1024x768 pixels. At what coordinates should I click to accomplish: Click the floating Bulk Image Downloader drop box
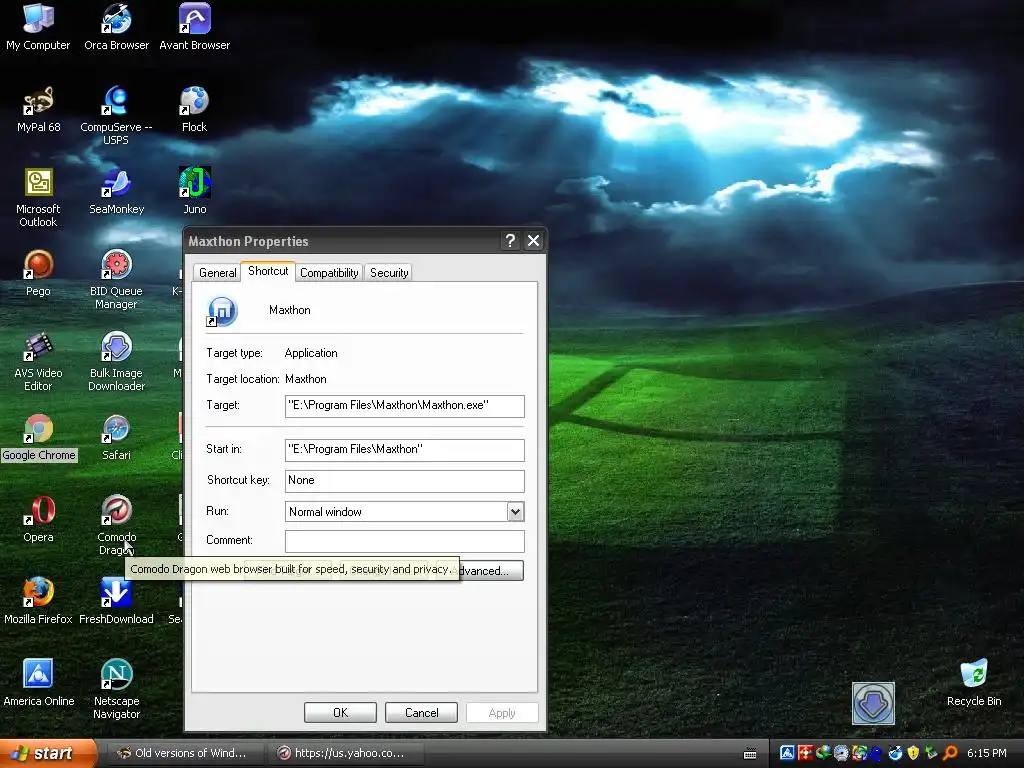[873, 703]
